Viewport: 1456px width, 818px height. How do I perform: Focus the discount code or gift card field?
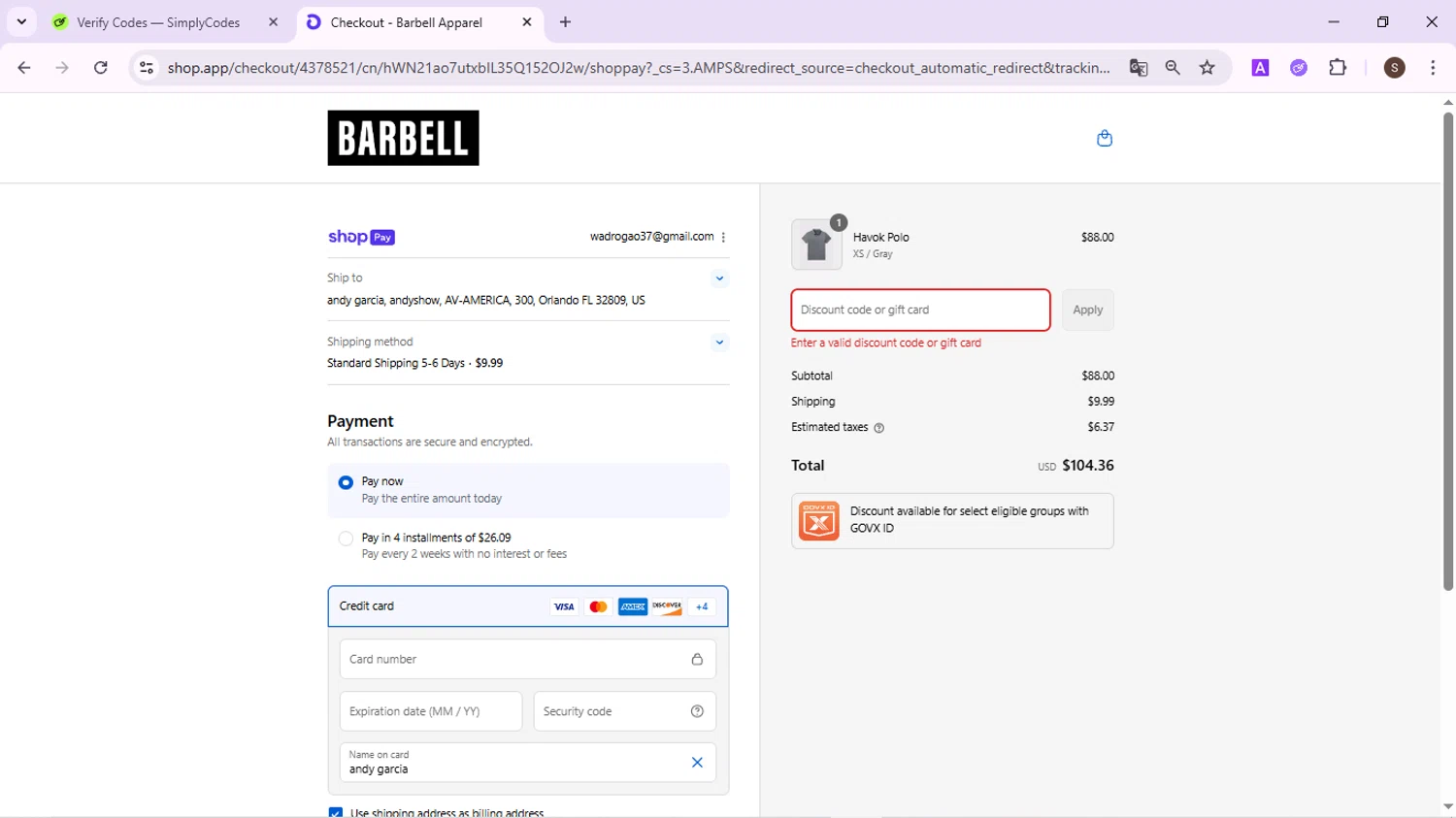point(920,310)
